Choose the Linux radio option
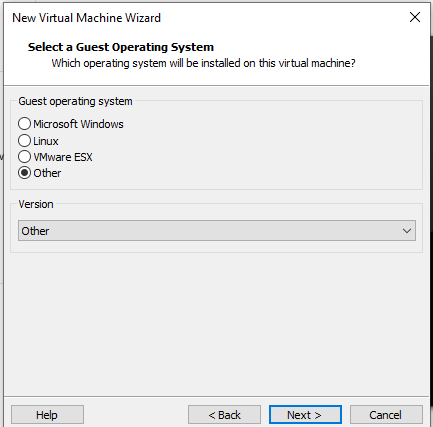Viewport: 433px width, 427px height. click(x=24, y=140)
